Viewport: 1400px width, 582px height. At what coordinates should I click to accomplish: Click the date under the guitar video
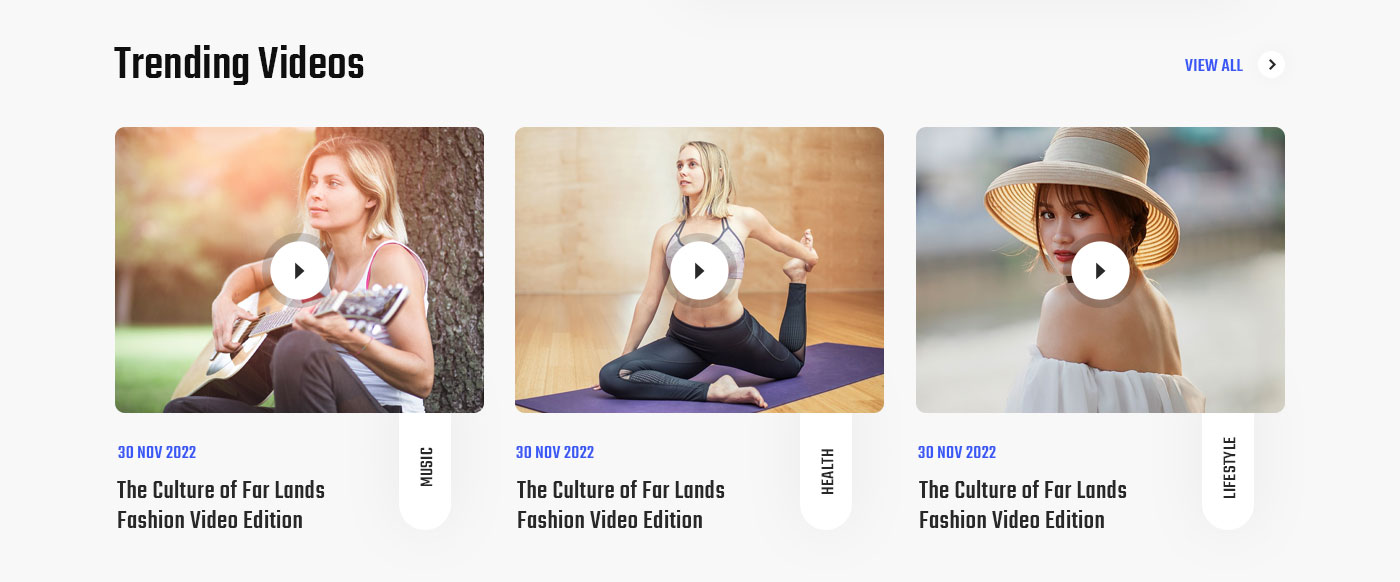point(157,453)
